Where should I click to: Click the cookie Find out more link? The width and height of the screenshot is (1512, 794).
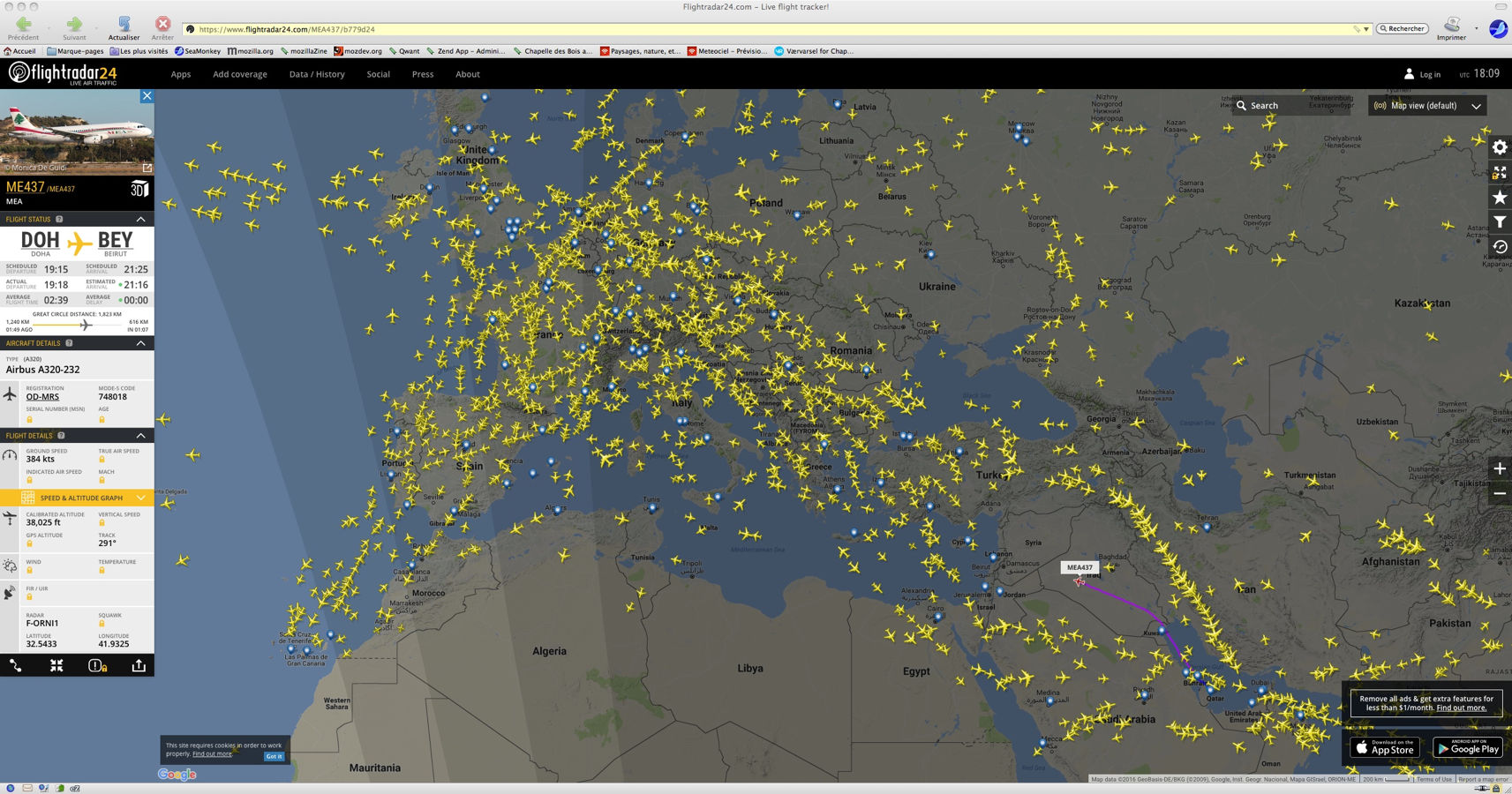click(212, 754)
